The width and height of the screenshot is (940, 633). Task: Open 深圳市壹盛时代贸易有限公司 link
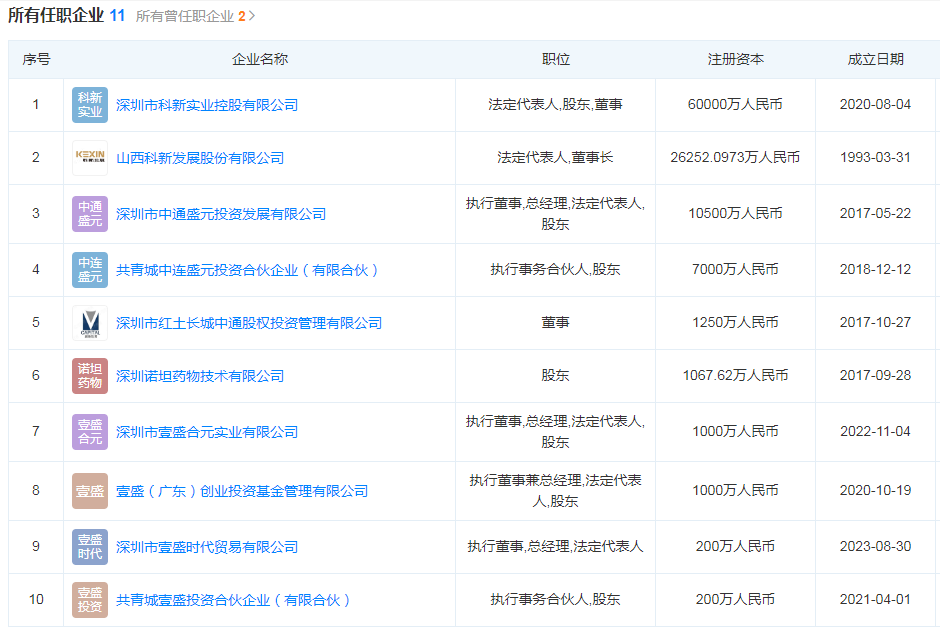[207, 547]
